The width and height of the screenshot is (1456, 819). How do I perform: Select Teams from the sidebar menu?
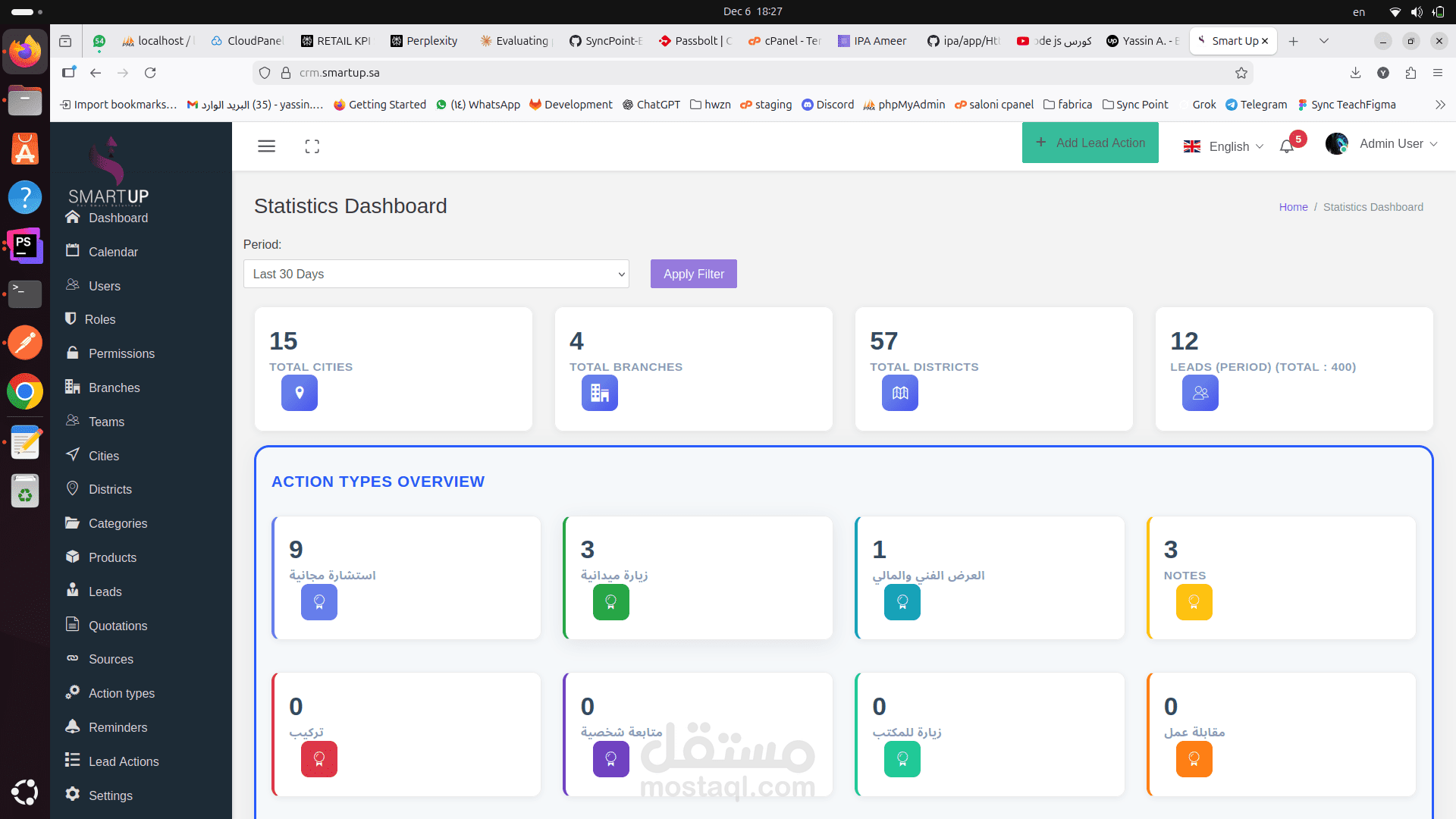[106, 422]
